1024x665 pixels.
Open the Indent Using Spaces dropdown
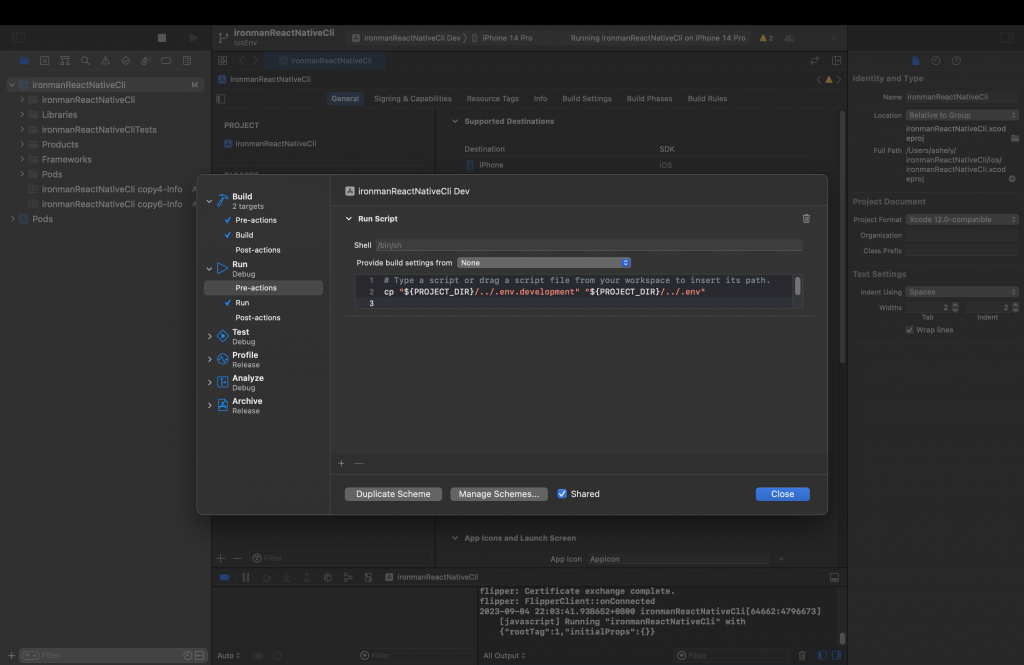[x=962, y=292]
